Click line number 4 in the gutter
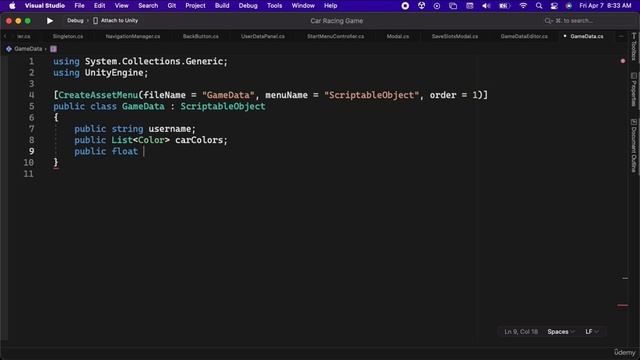The height and width of the screenshot is (360, 640). (31, 95)
